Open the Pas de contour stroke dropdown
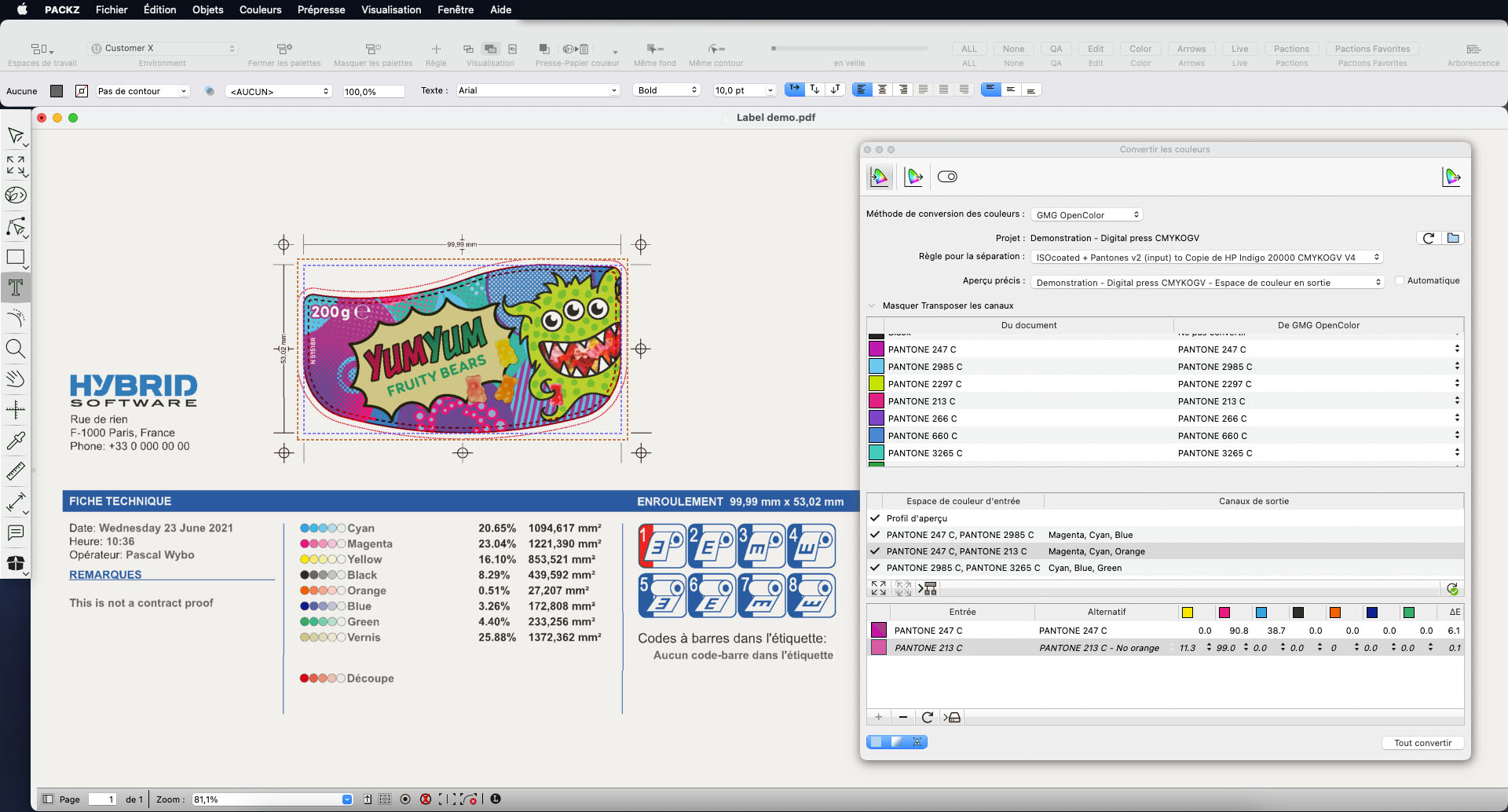1508x812 pixels. (x=142, y=91)
